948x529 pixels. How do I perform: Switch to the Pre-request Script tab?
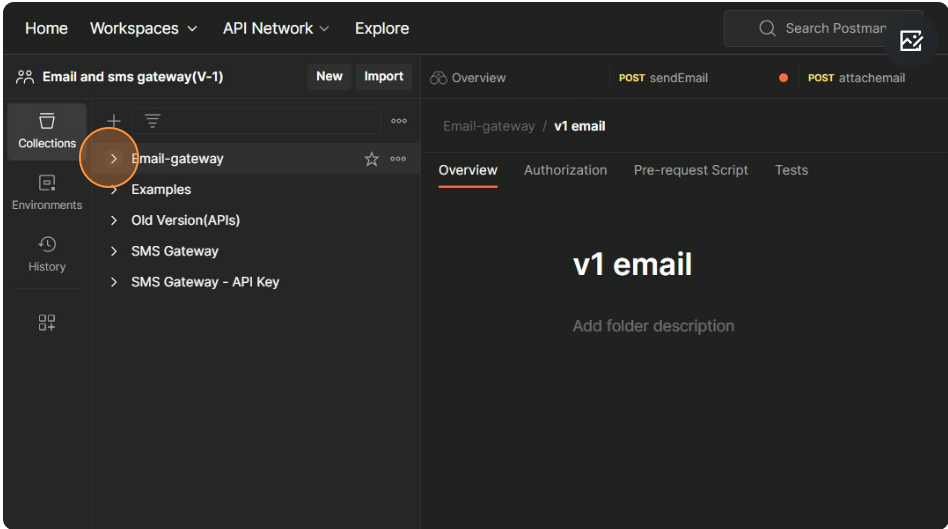[x=690, y=170]
